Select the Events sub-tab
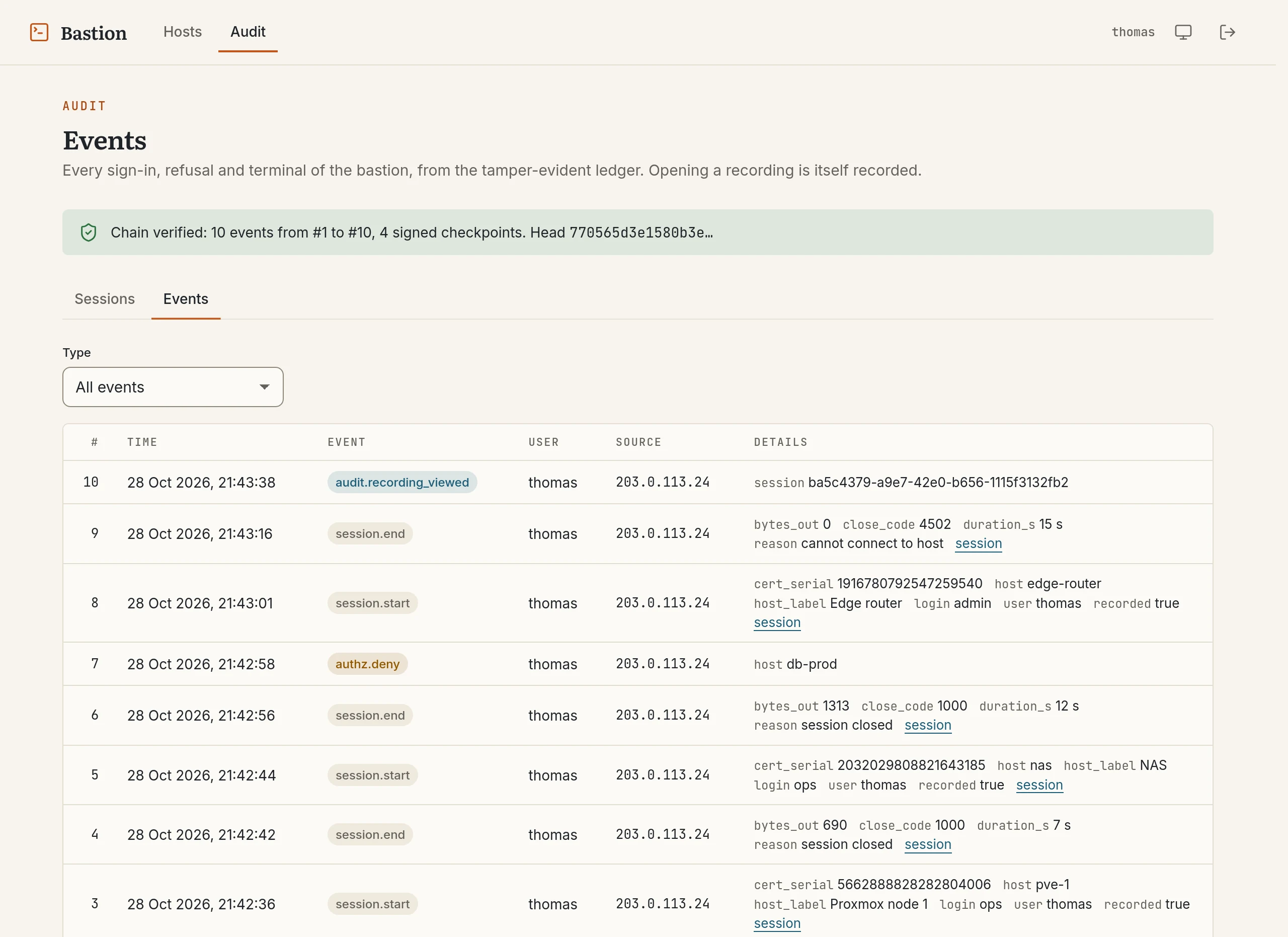 pos(186,299)
